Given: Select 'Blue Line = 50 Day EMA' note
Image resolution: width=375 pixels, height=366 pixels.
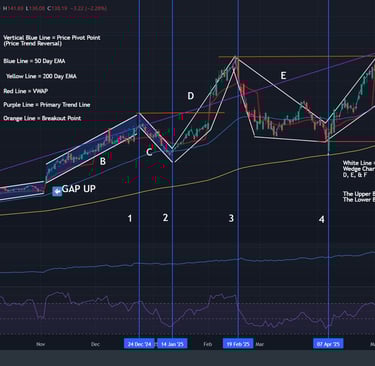Looking at the screenshot, I should pos(34,61).
